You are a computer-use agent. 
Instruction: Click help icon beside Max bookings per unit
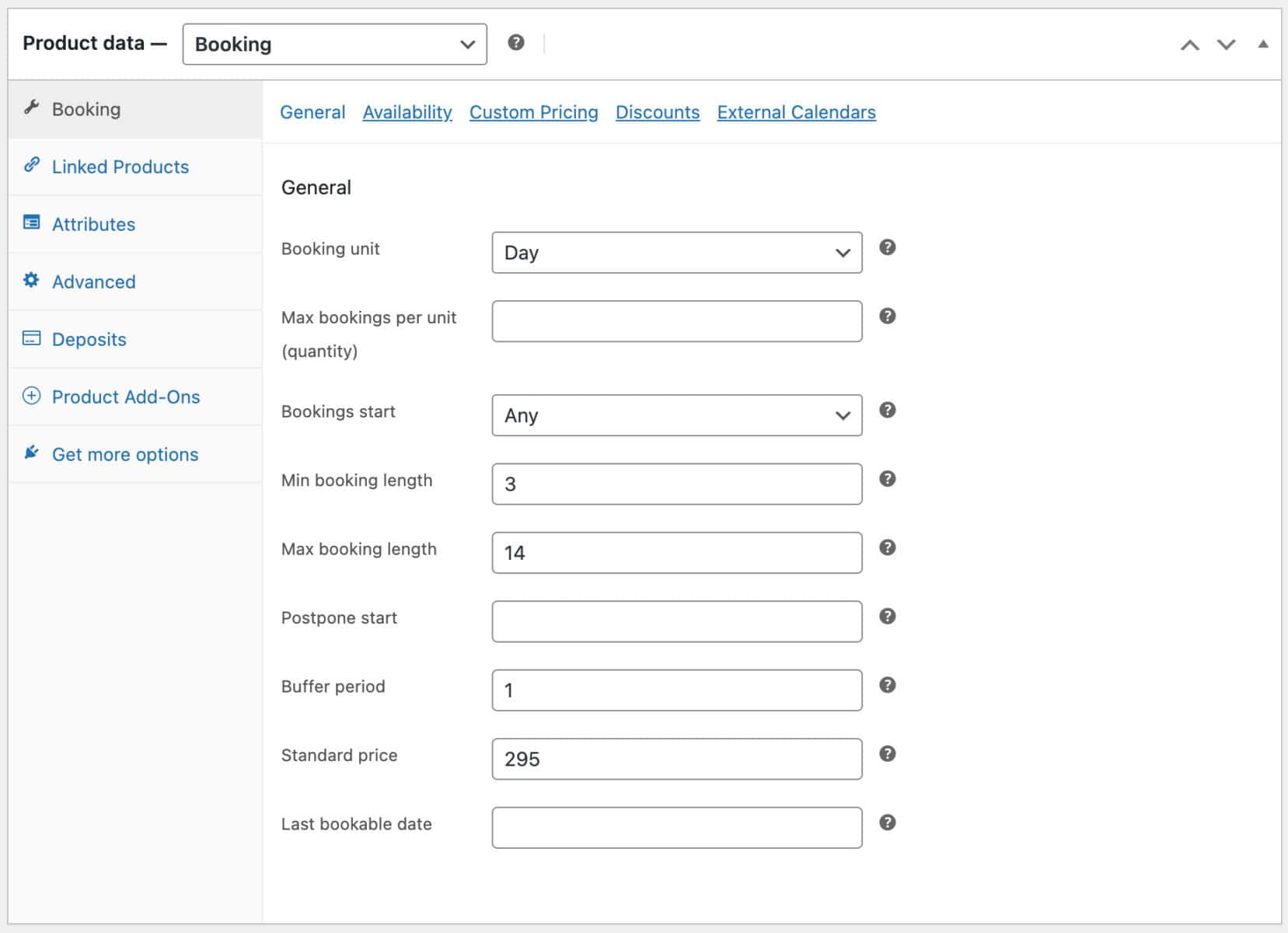click(x=887, y=316)
